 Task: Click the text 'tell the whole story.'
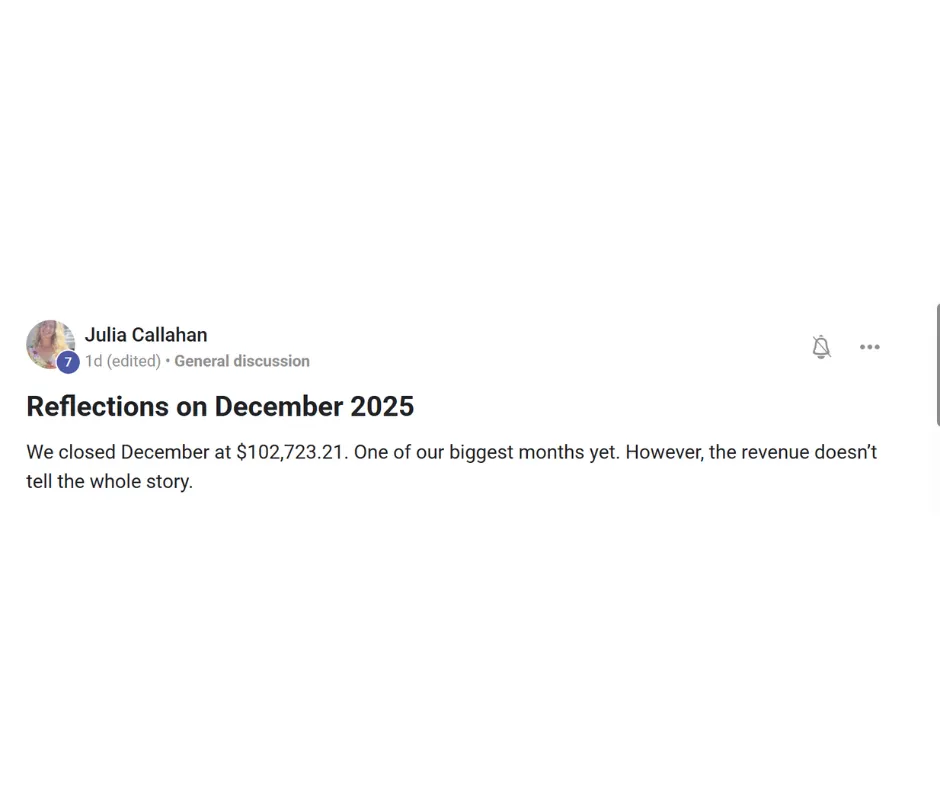[110, 481]
